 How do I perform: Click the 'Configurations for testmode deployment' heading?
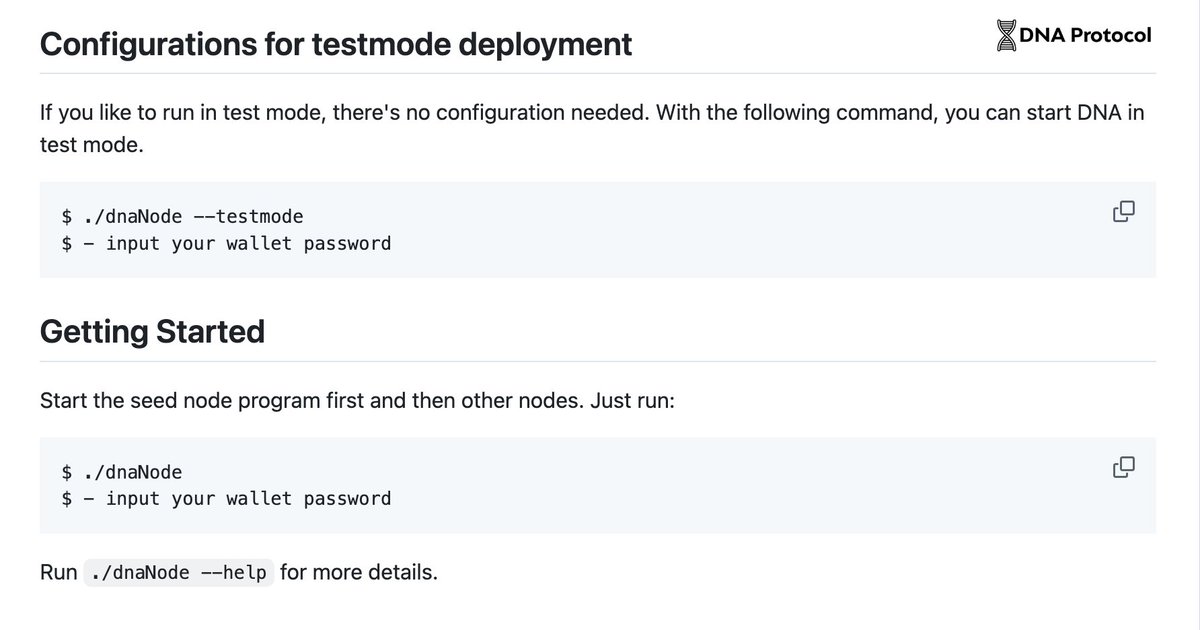336,44
